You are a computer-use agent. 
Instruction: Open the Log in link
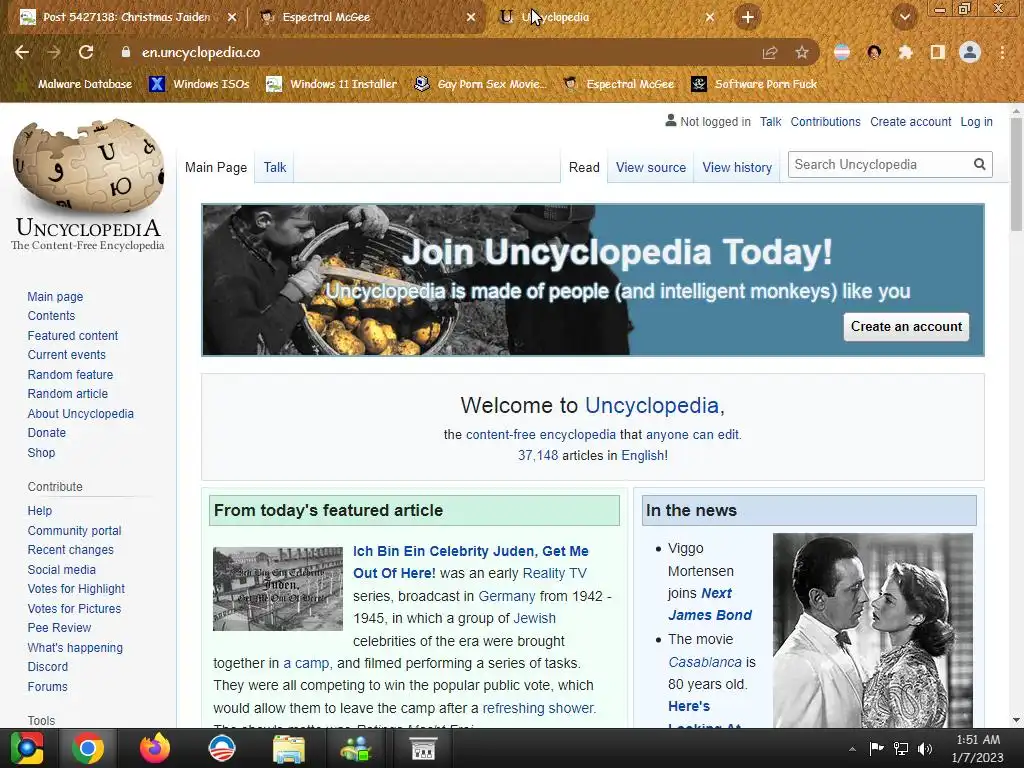coord(976,121)
